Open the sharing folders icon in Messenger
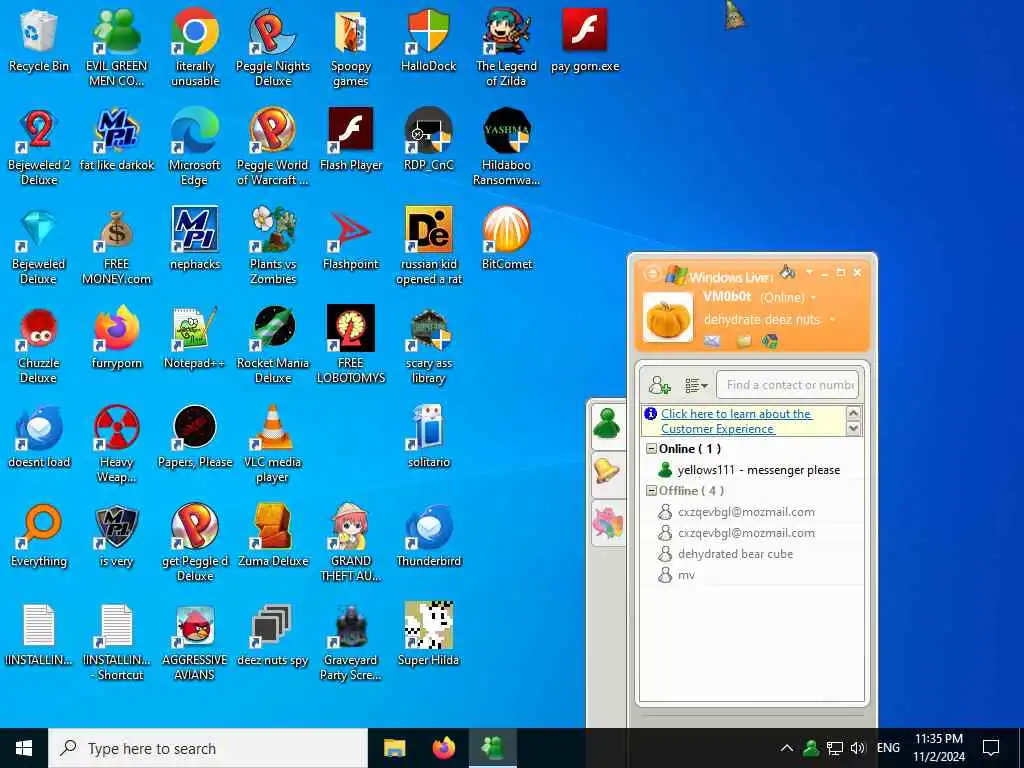1024x768 pixels. pos(744,341)
